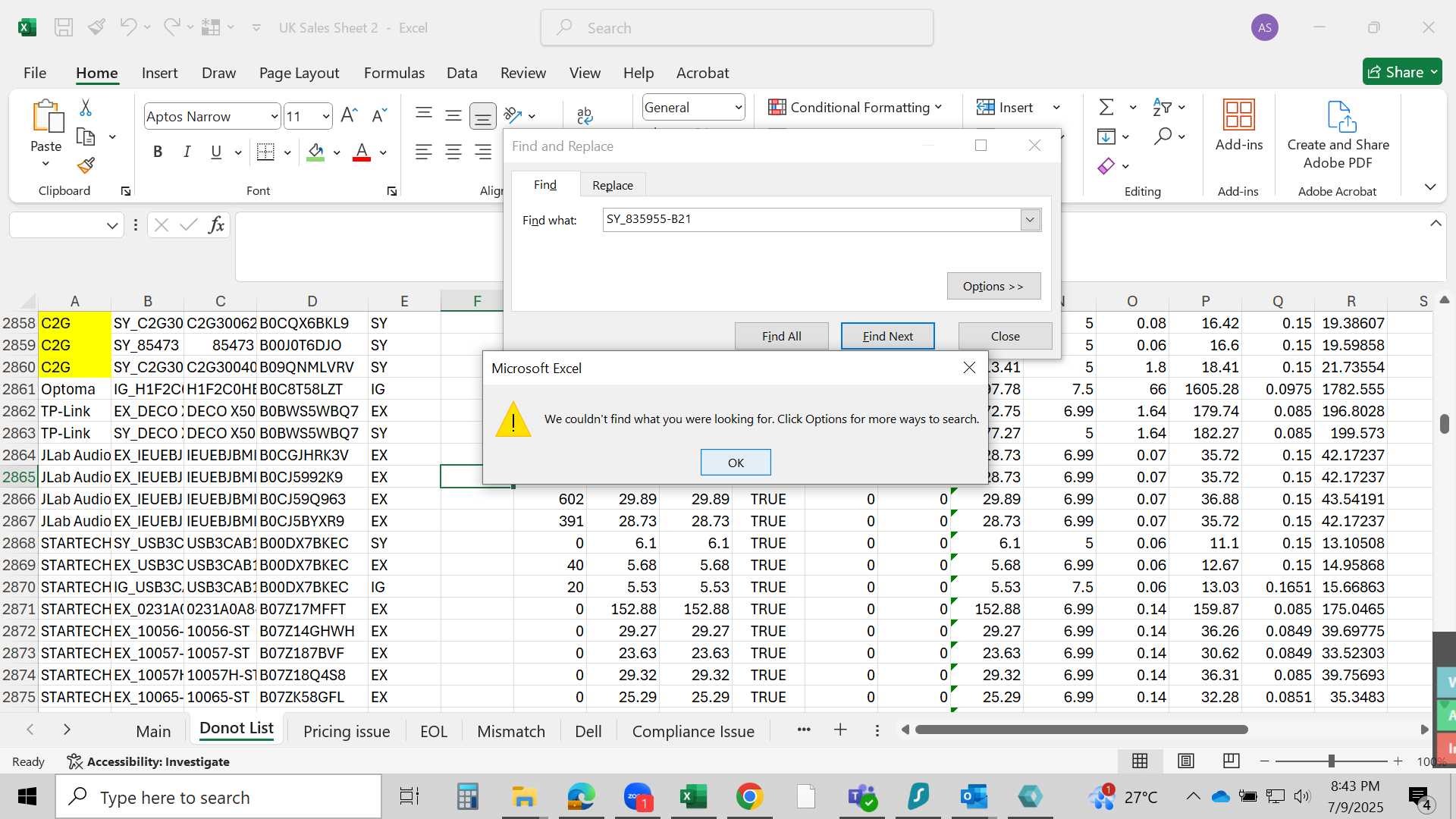Open the Page Layout ribbon tab
Screen dimensions: 1456x819
click(299, 73)
